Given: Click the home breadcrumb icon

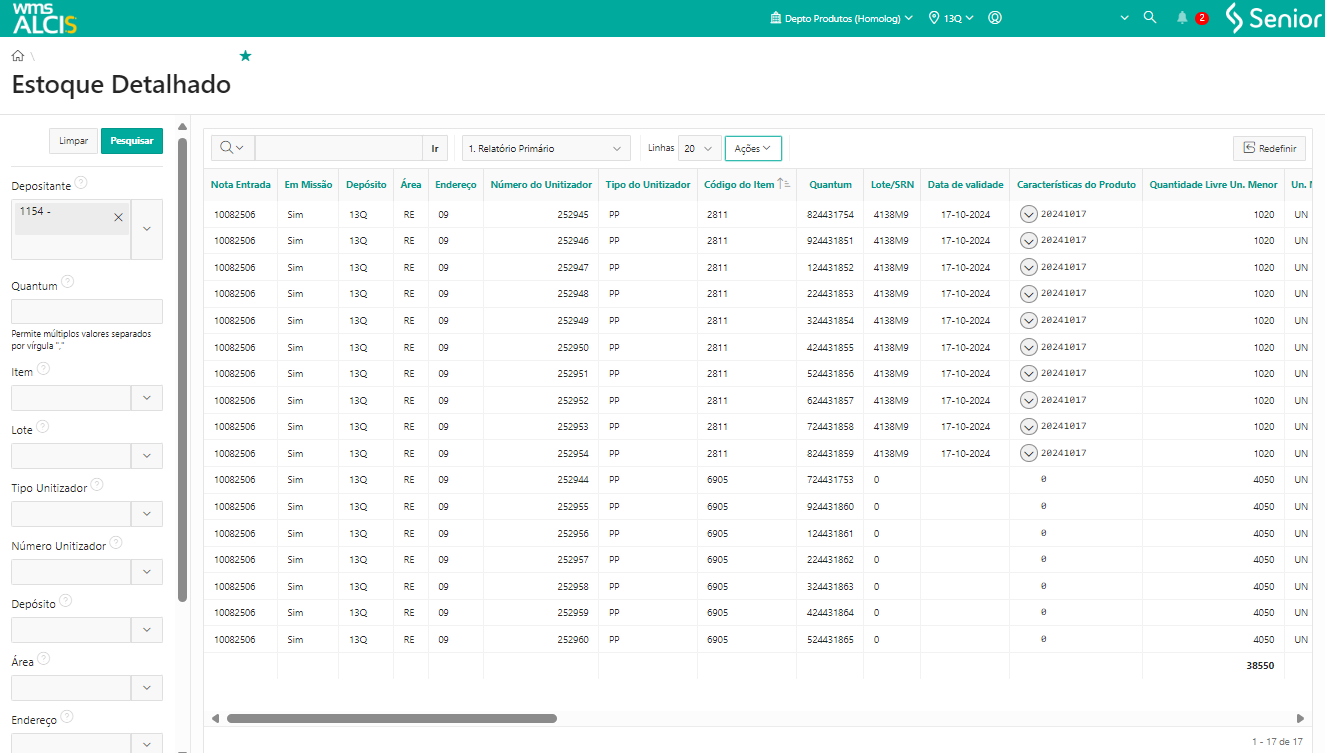Looking at the screenshot, I should click(x=18, y=56).
